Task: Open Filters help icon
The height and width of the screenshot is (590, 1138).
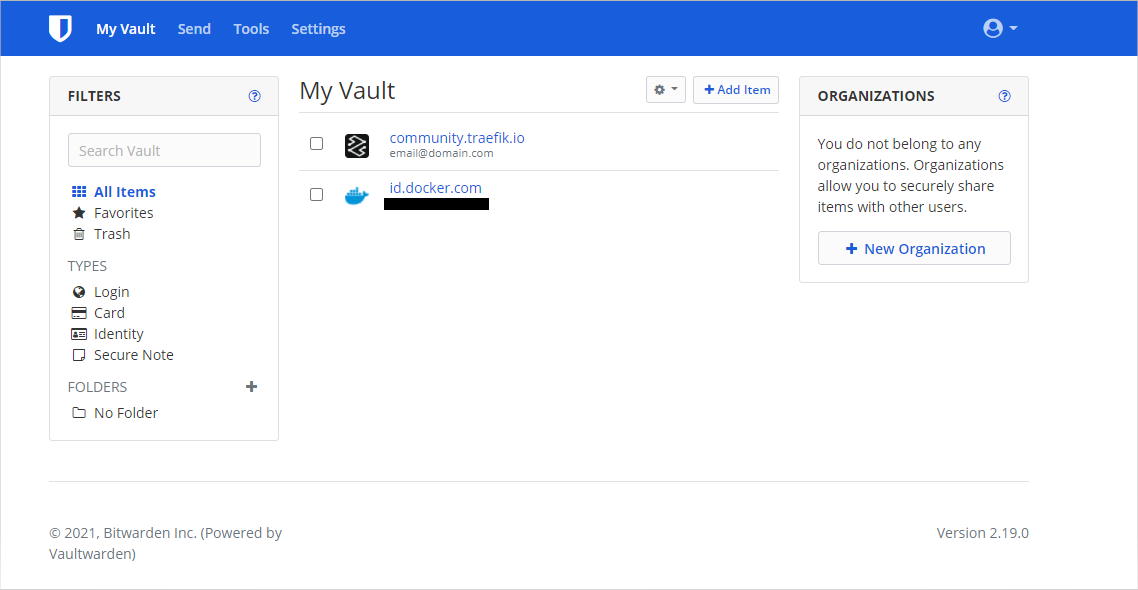Action: coord(255,96)
